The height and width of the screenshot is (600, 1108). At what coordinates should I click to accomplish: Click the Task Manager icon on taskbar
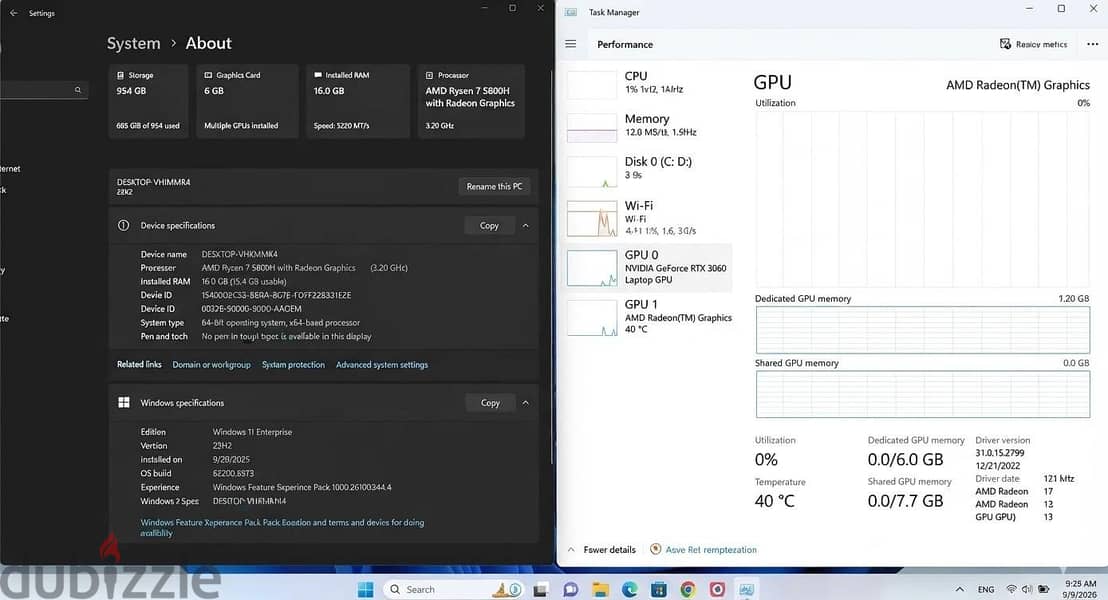tap(746, 589)
